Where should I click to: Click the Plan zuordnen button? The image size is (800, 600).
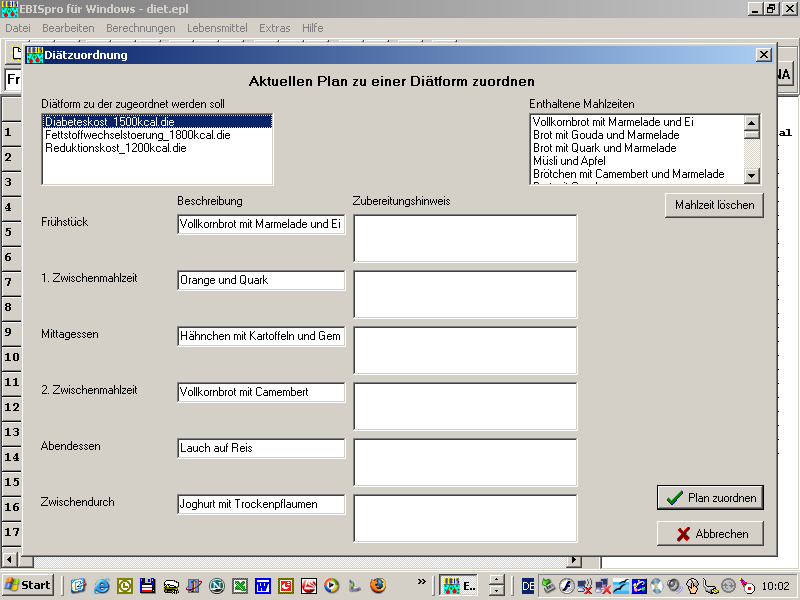711,498
